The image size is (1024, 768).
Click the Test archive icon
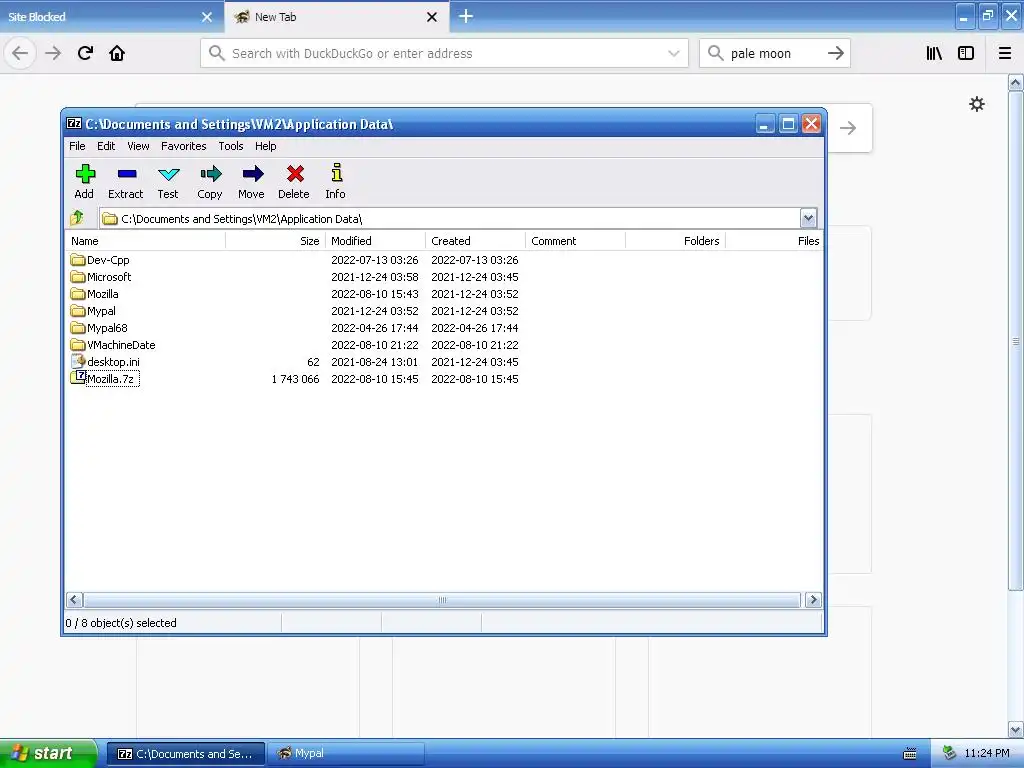coord(168,174)
